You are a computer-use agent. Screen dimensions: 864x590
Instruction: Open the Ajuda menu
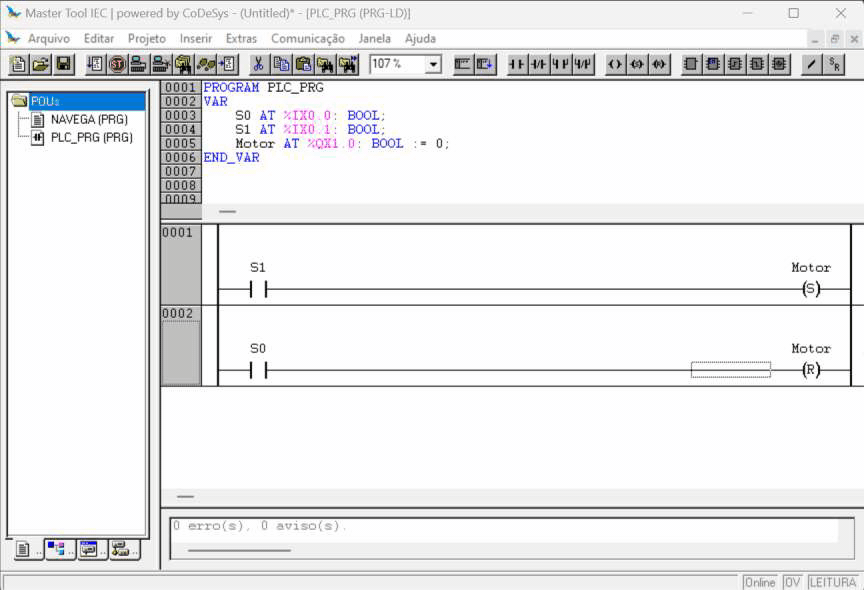tap(420, 39)
